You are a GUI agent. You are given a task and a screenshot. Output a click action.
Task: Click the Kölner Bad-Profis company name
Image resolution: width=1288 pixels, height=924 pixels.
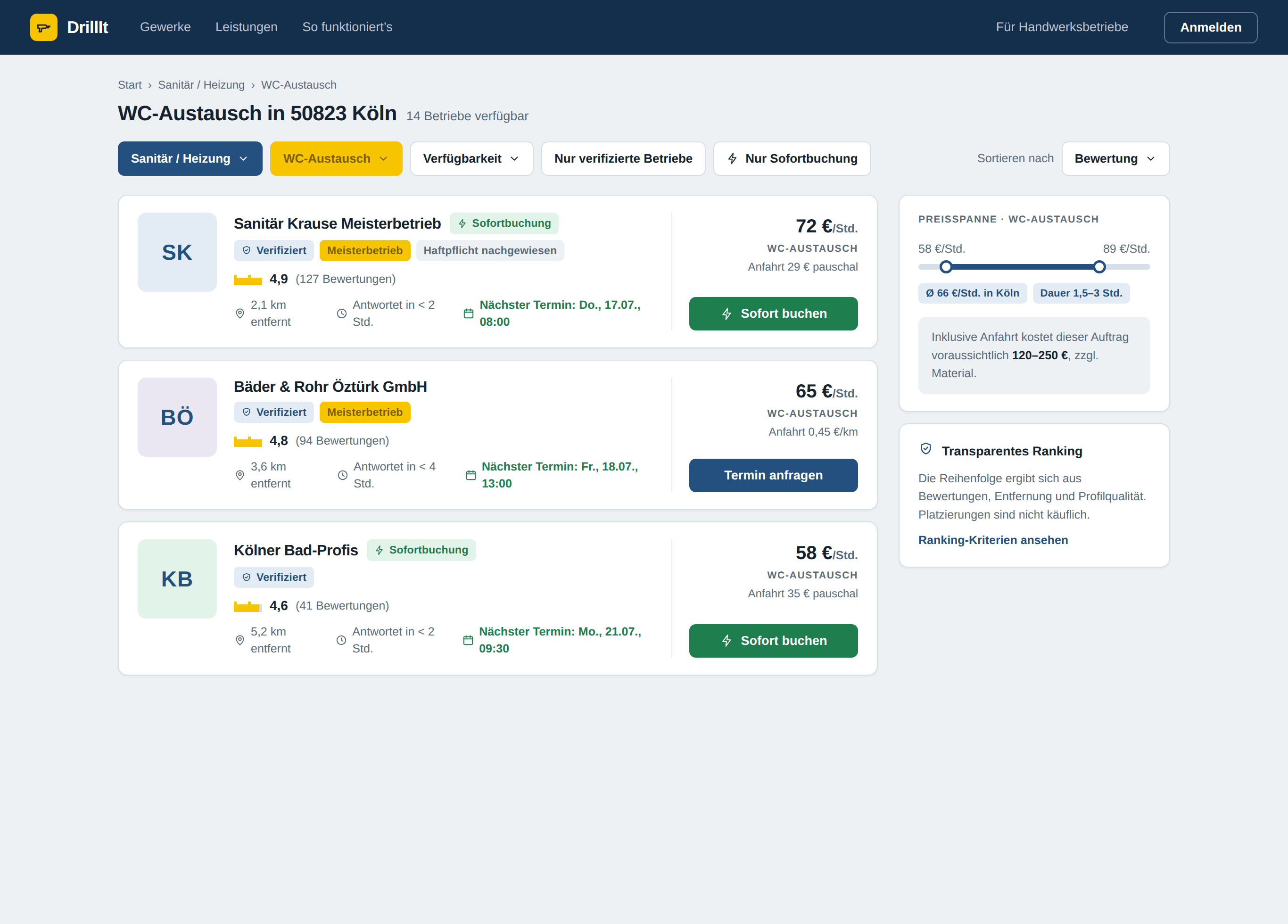[296, 550]
